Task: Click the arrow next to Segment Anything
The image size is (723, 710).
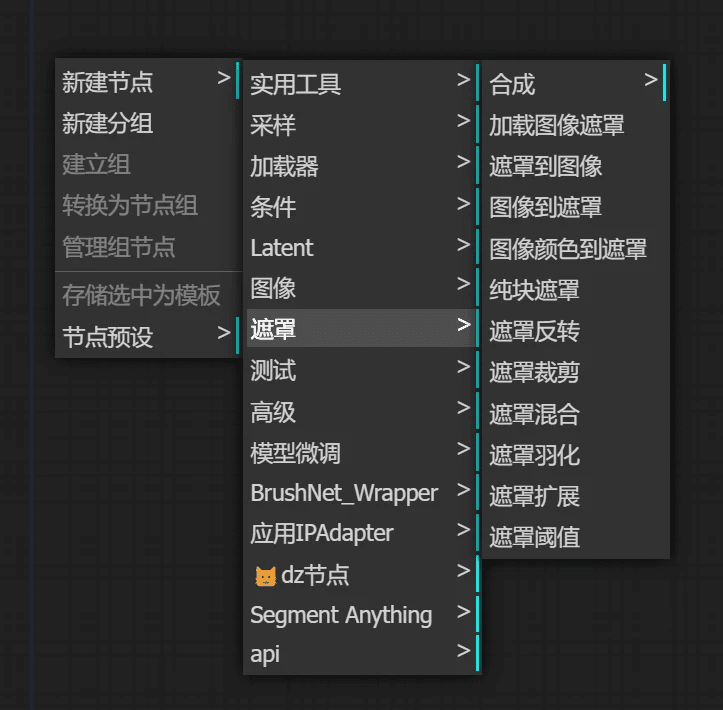Action: 463,612
